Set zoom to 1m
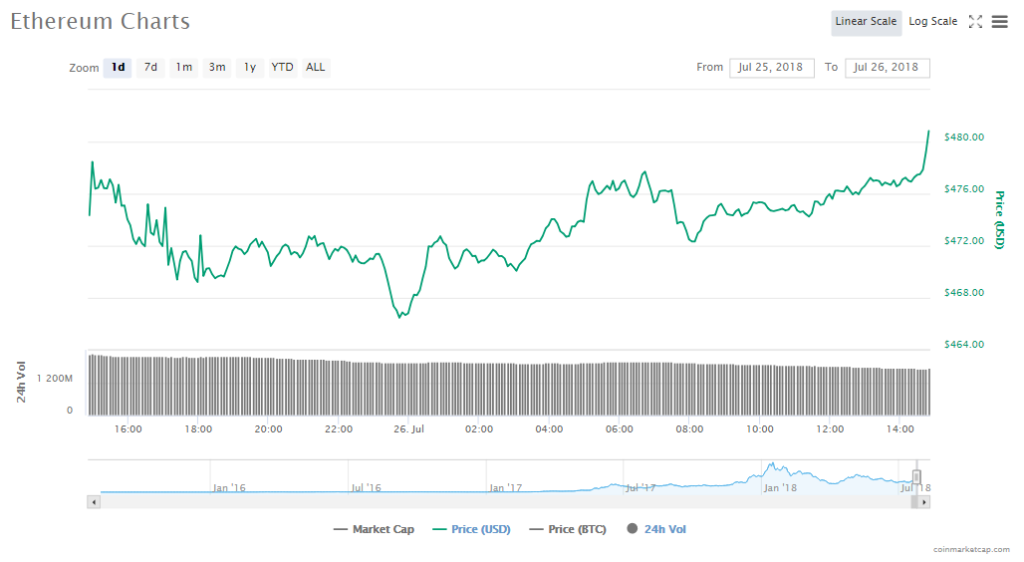 [x=184, y=68]
